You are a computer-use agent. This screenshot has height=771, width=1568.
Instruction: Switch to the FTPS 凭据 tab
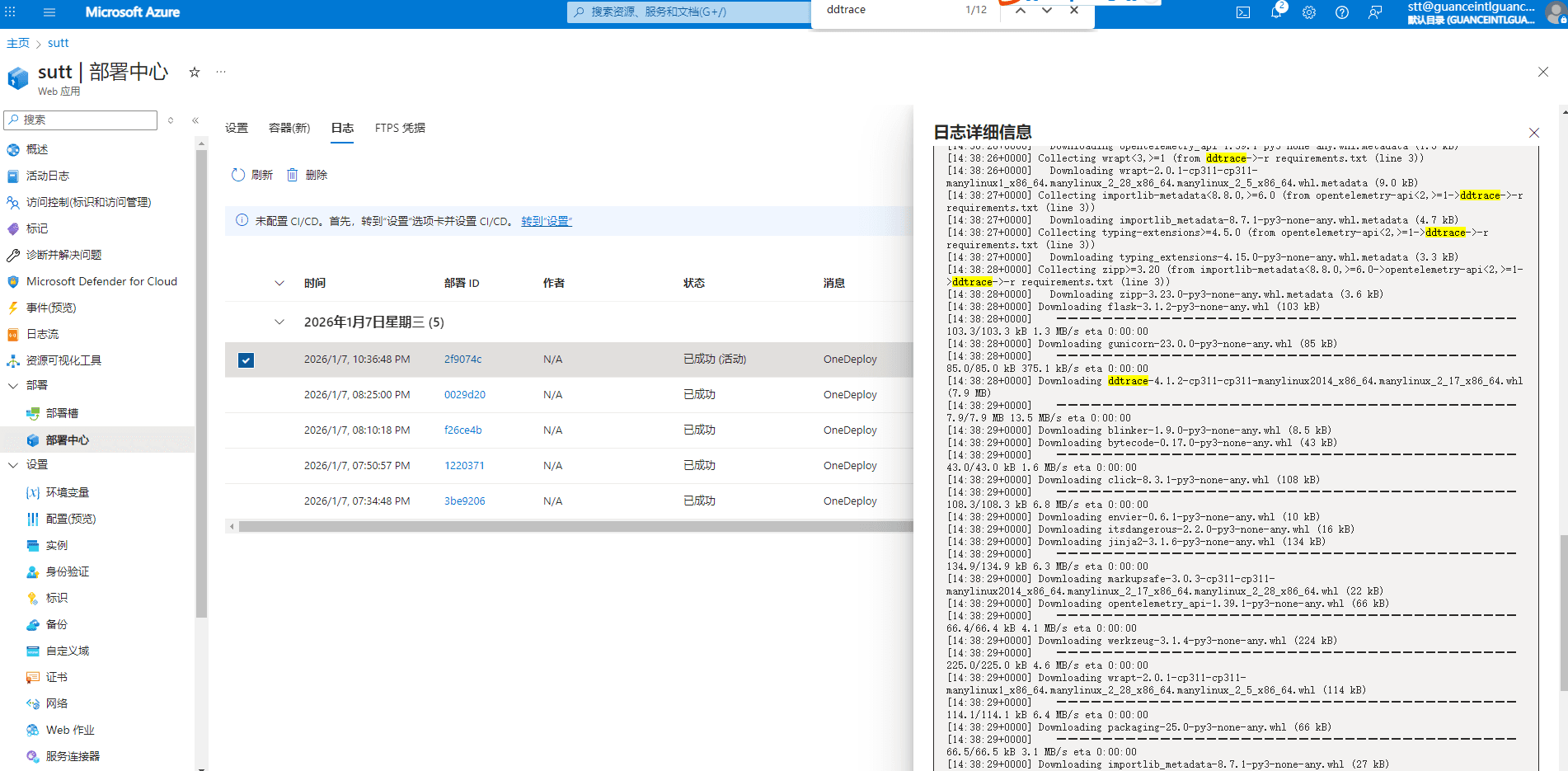tap(400, 128)
